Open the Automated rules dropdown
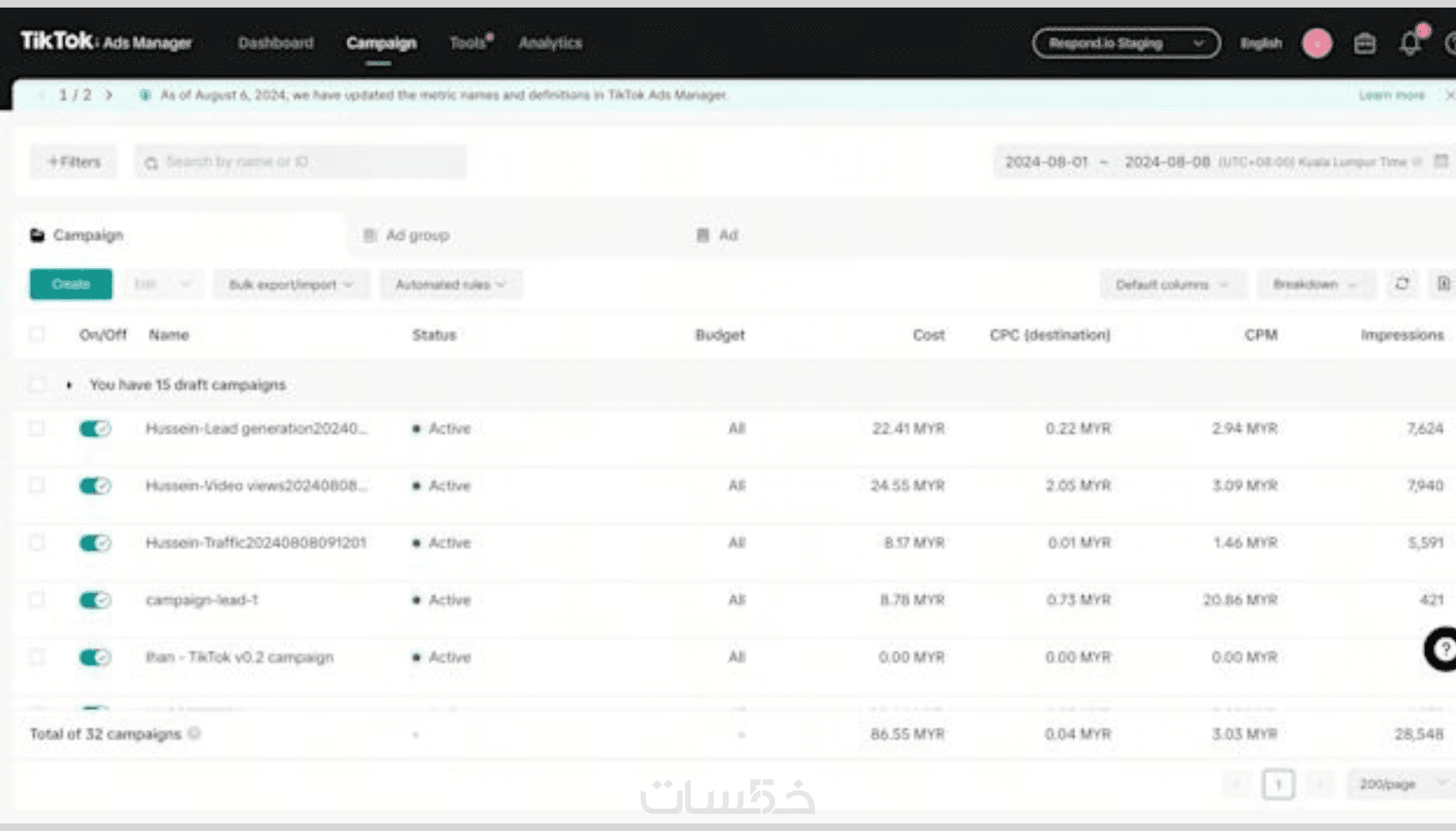 pyautogui.click(x=451, y=284)
